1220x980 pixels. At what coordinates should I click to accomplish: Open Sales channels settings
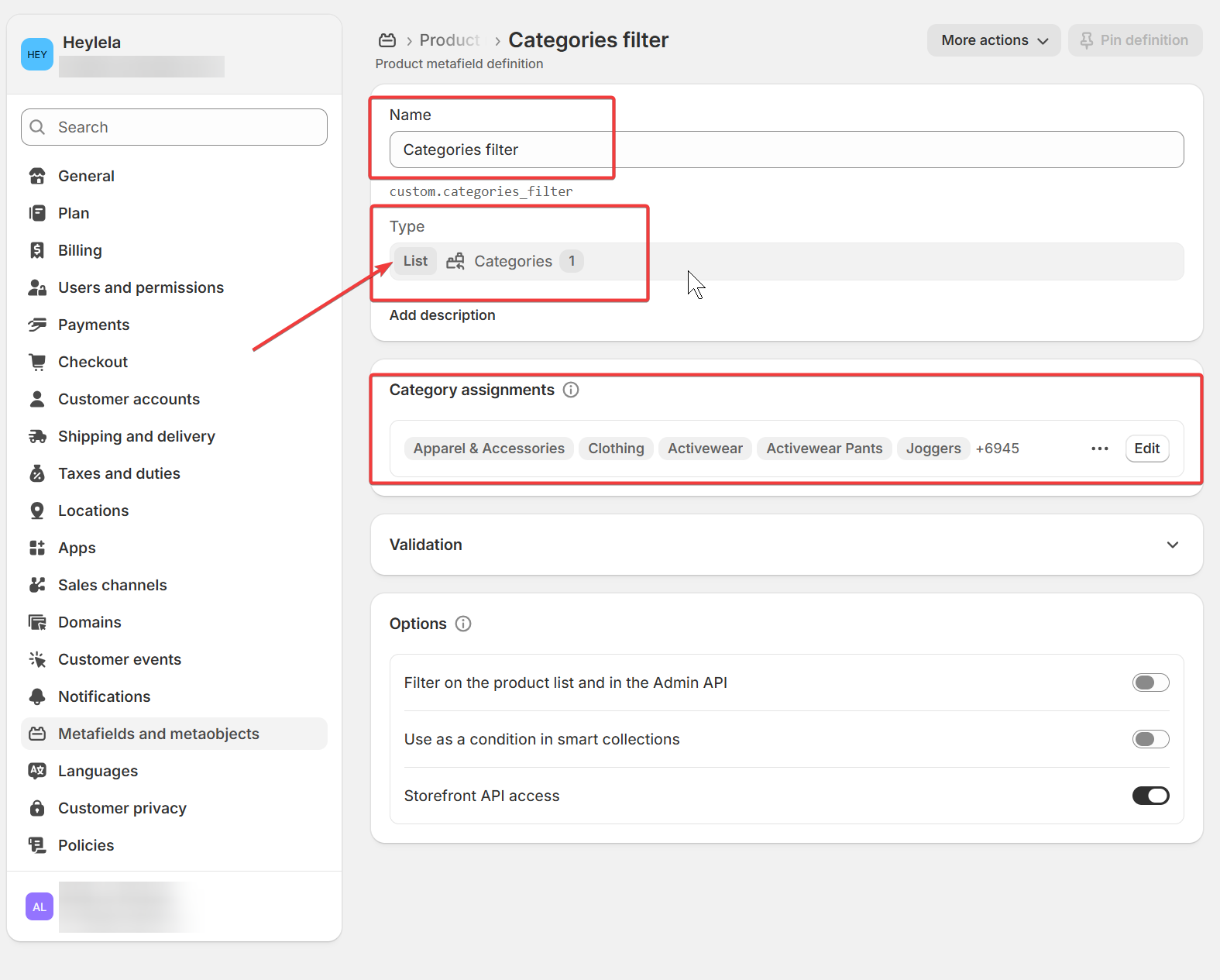174,585
